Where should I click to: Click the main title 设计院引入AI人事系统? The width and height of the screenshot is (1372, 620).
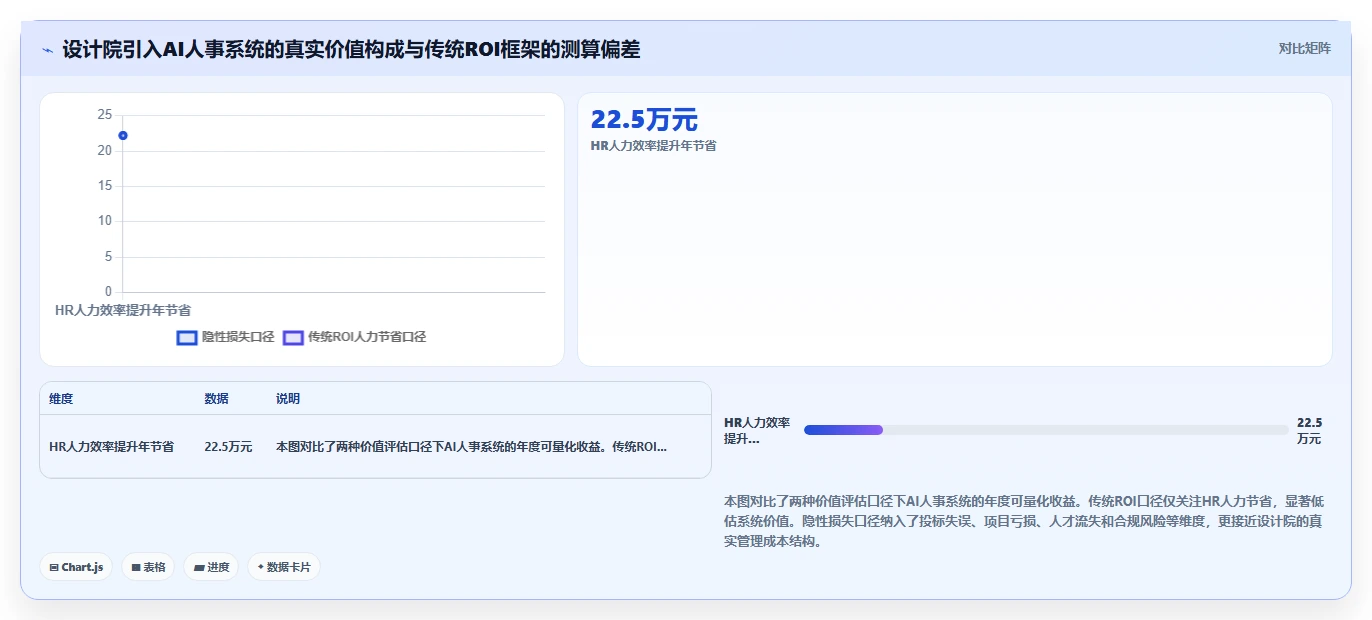coord(351,49)
